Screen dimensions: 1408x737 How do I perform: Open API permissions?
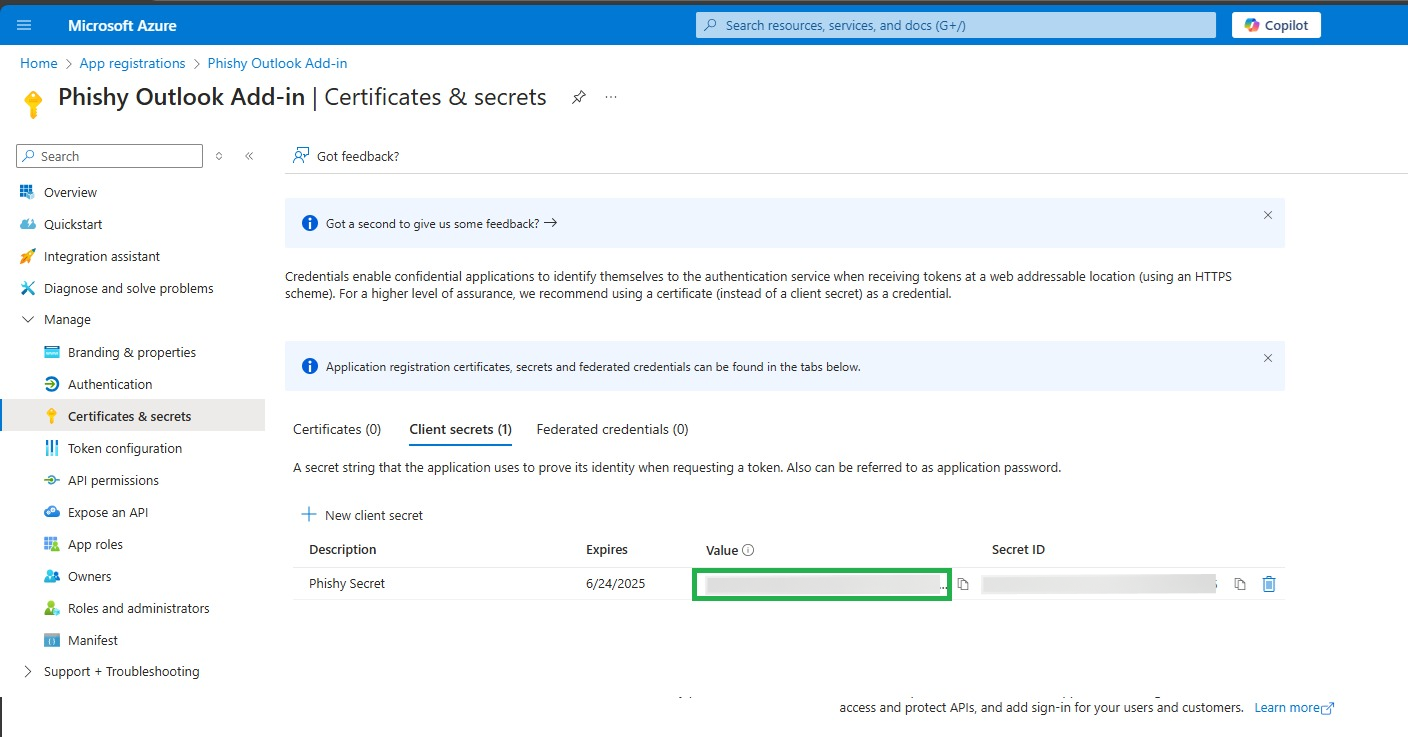point(113,480)
